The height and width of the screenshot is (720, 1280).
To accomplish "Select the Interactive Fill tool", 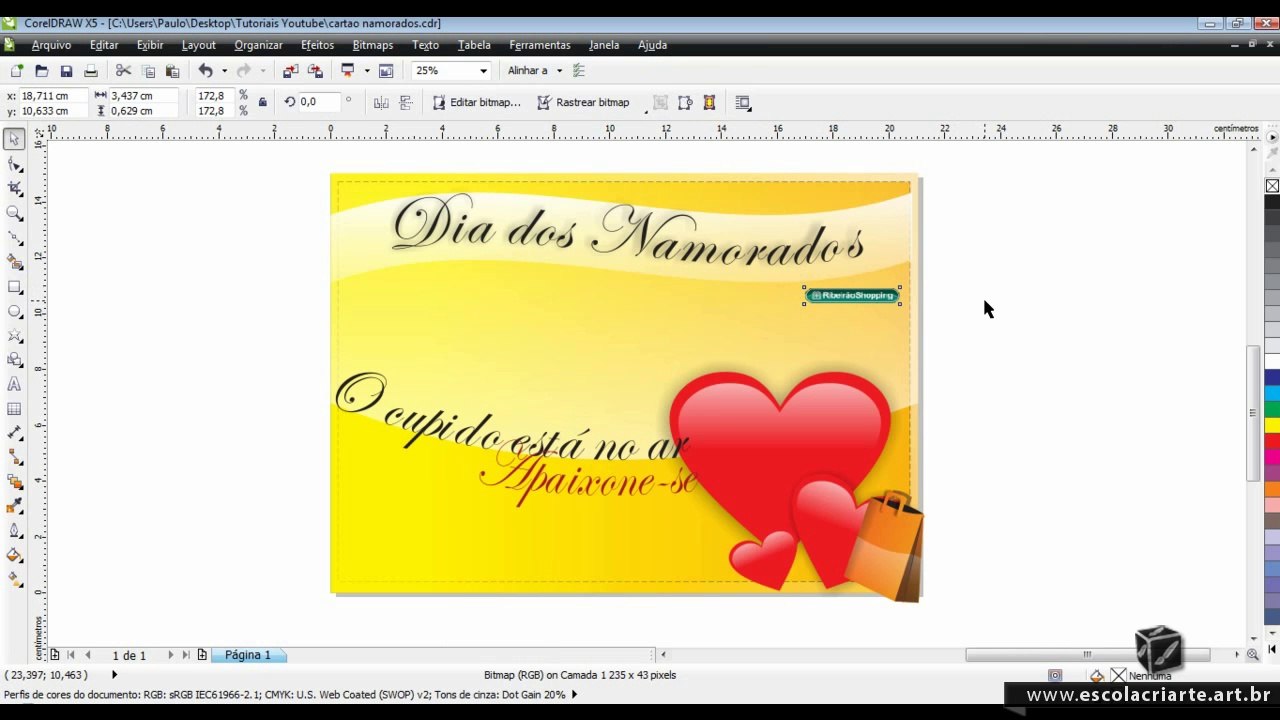I will [x=15, y=579].
